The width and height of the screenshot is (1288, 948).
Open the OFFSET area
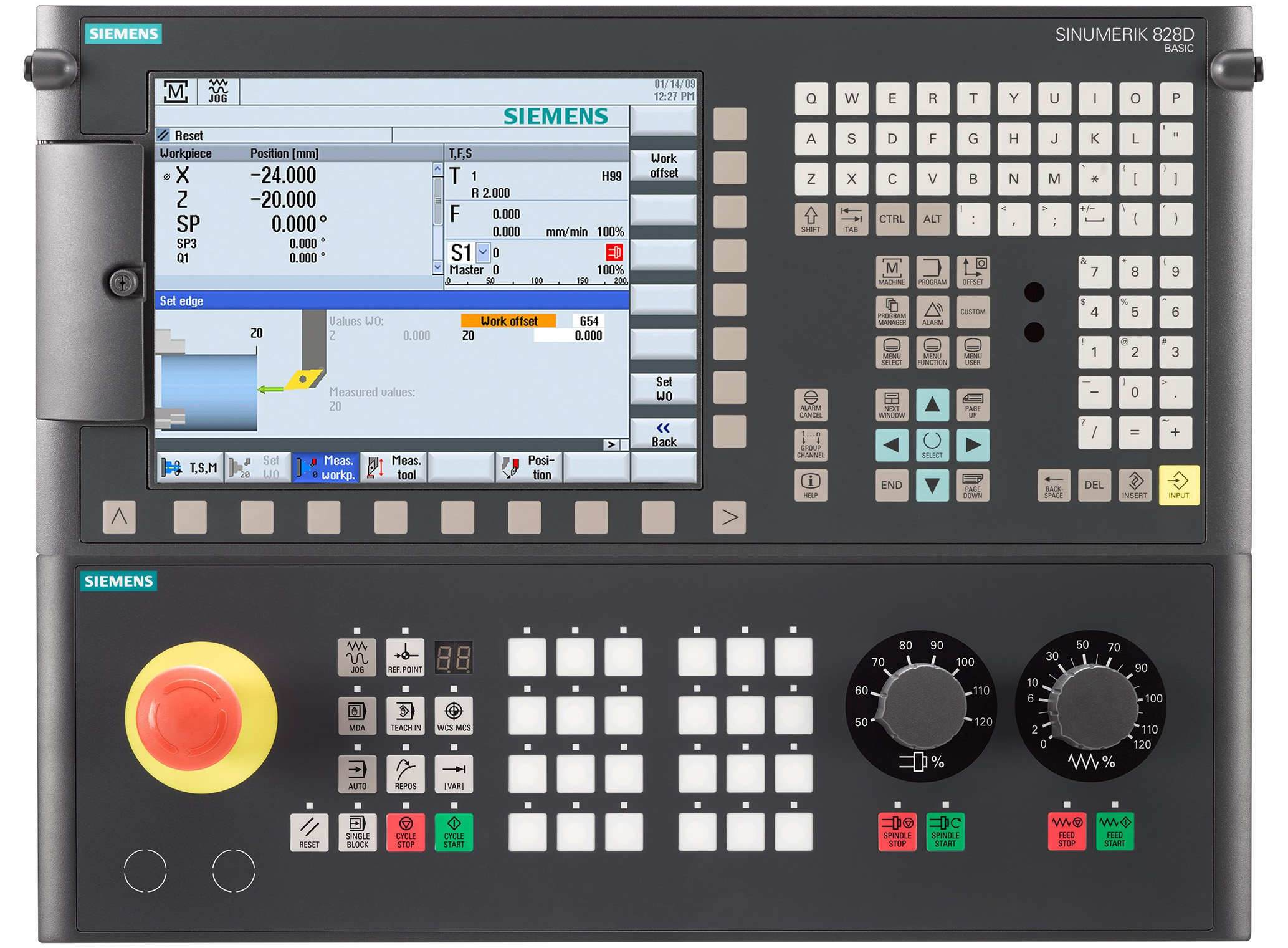pos(974,272)
